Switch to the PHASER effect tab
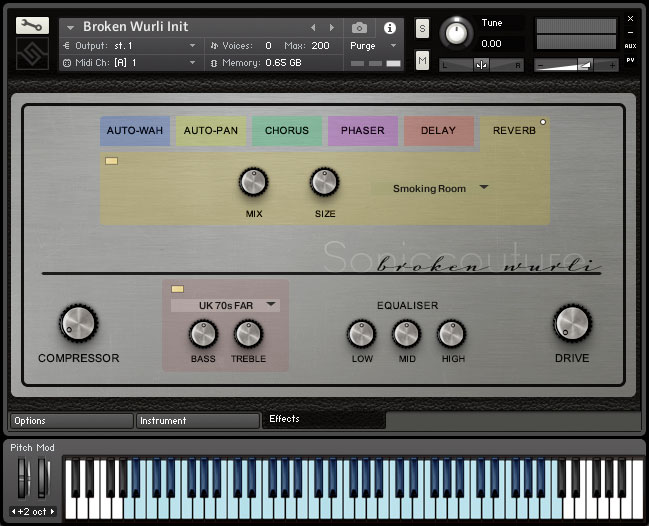This screenshot has width=649, height=526. (x=363, y=131)
